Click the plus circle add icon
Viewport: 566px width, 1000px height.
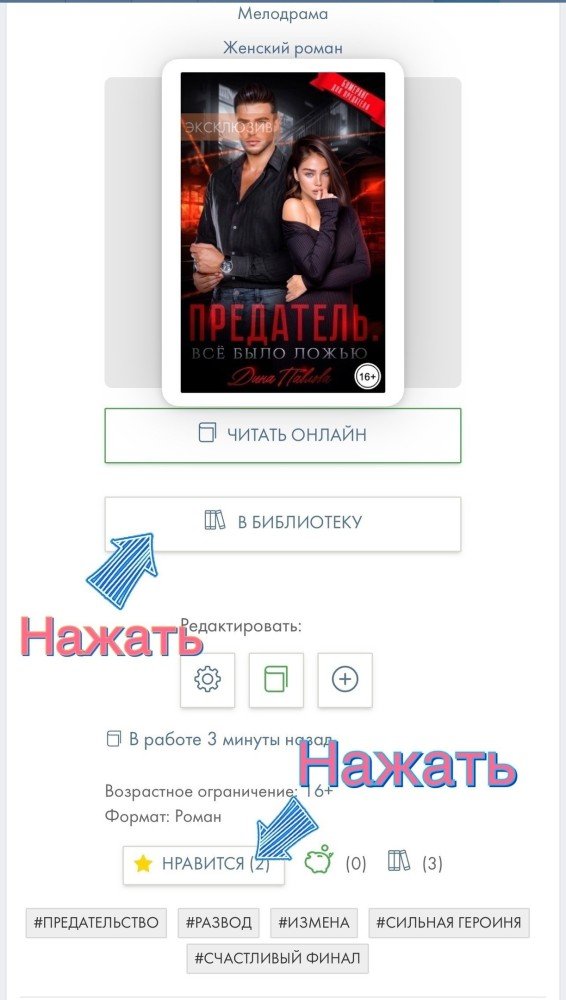tap(345, 680)
